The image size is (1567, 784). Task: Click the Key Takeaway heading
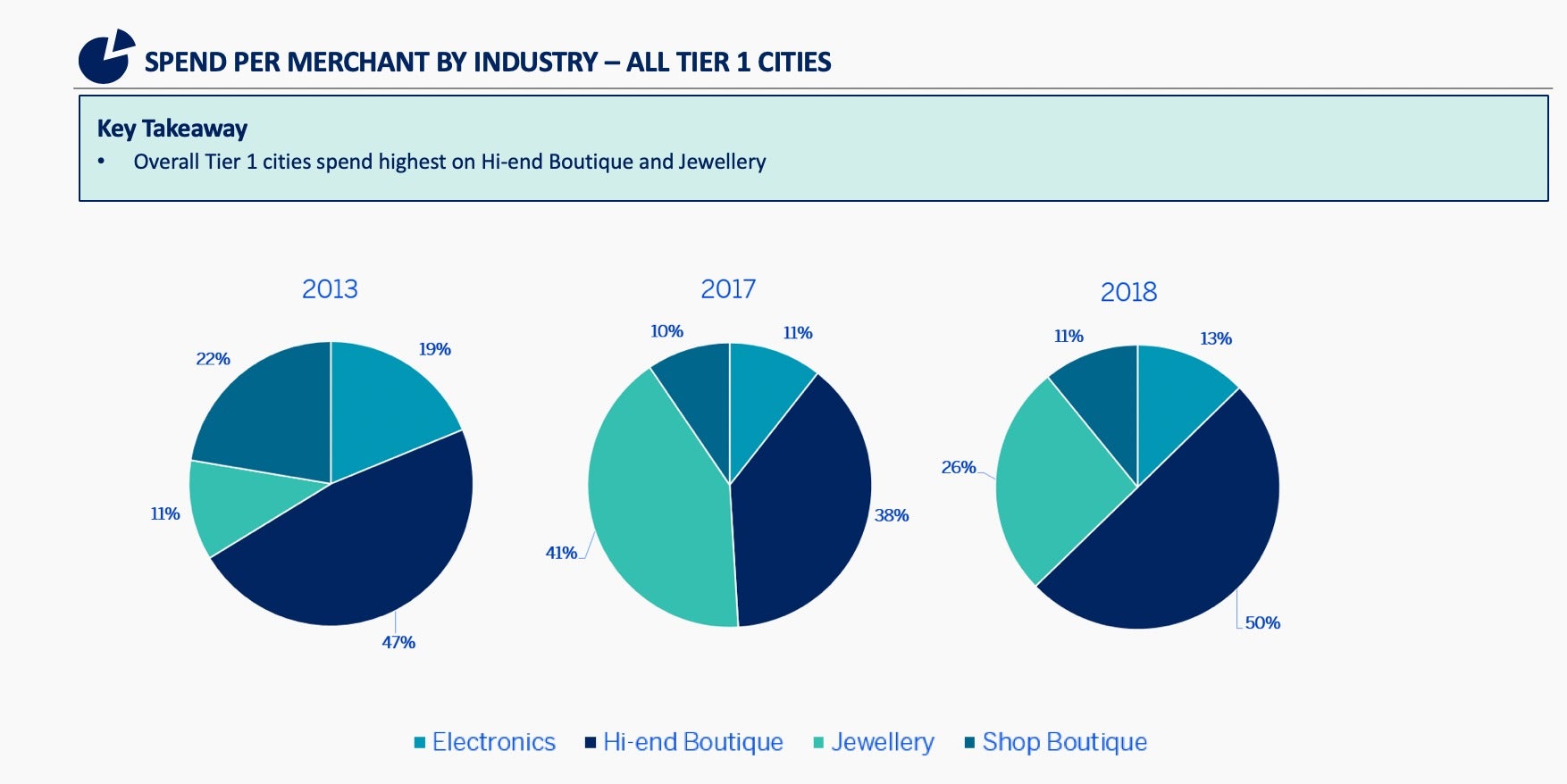(172, 129)
